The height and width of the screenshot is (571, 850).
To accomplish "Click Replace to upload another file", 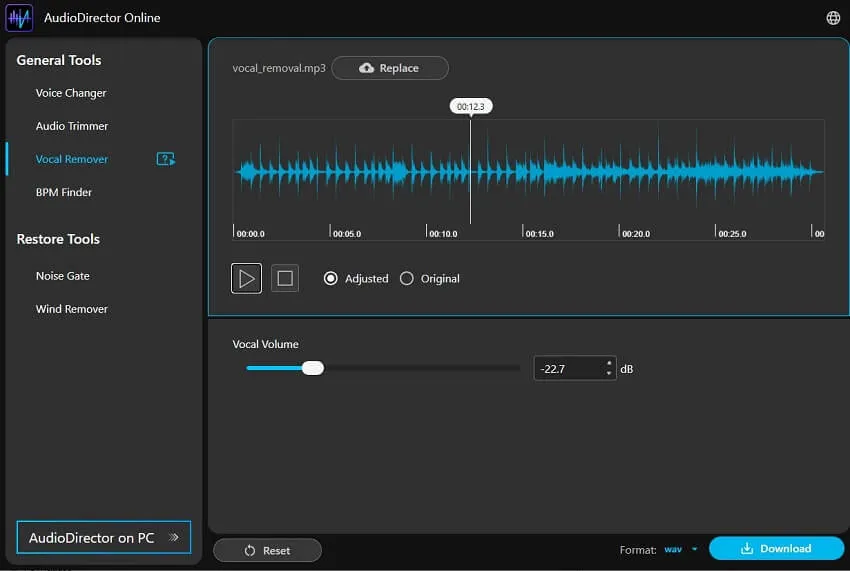I will tap(390, 68).
